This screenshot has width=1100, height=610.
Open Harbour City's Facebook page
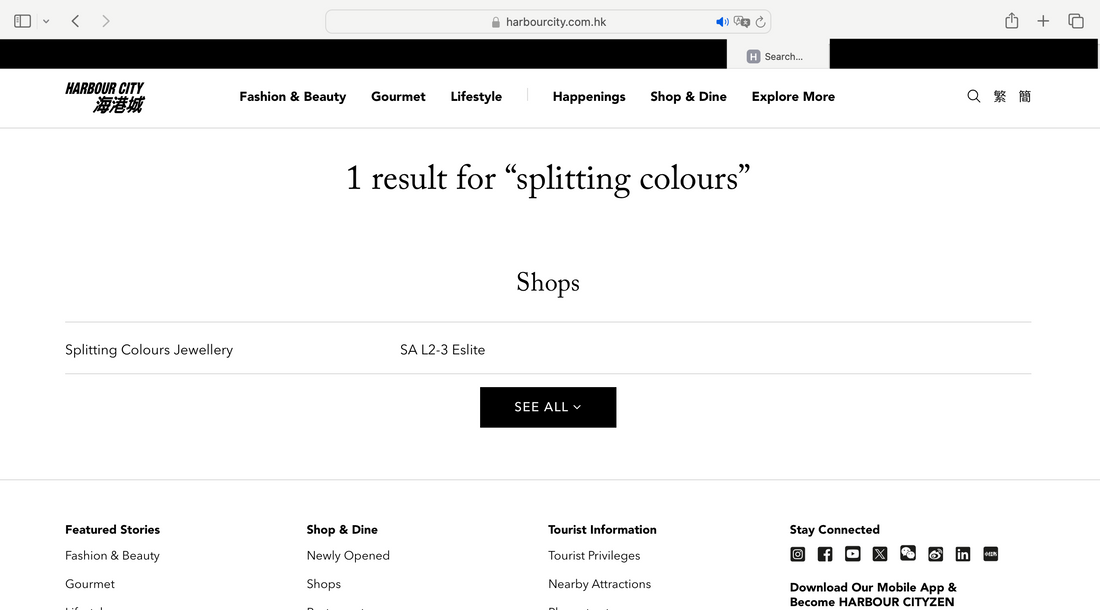pos(825,554)
